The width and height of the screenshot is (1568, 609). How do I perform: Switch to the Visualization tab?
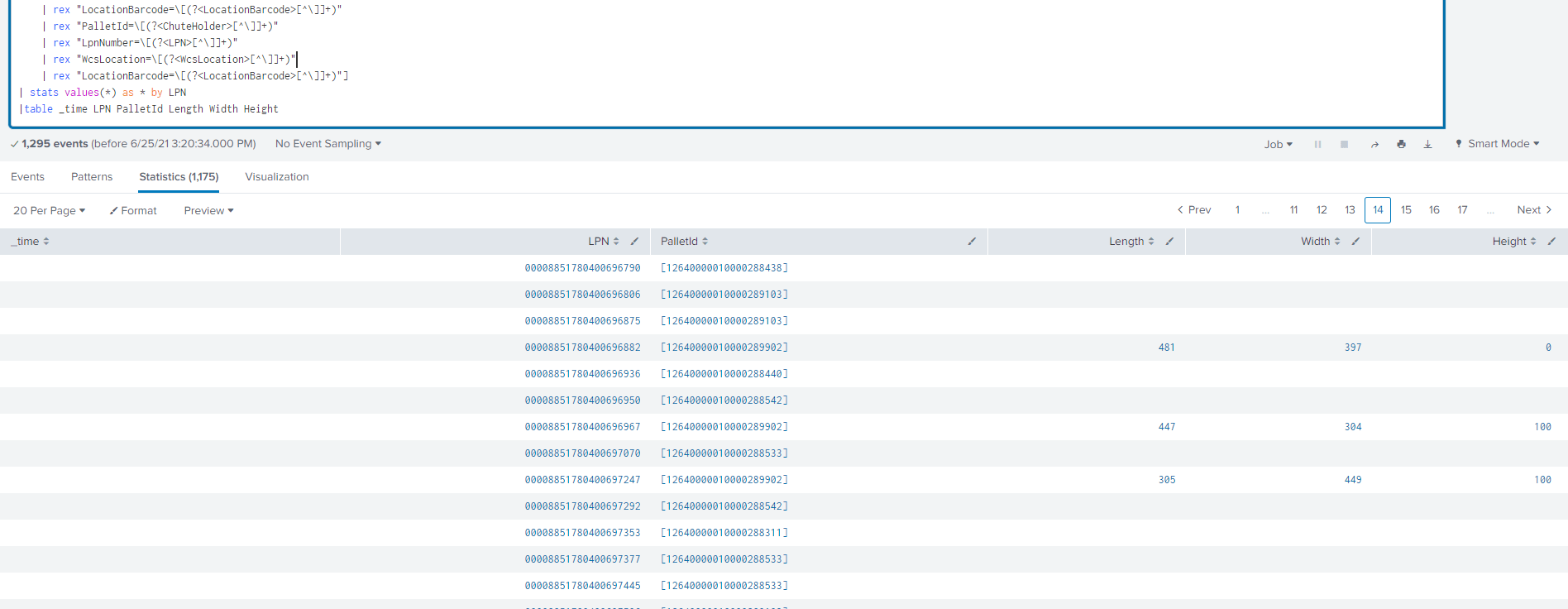[x=277, y=177]
